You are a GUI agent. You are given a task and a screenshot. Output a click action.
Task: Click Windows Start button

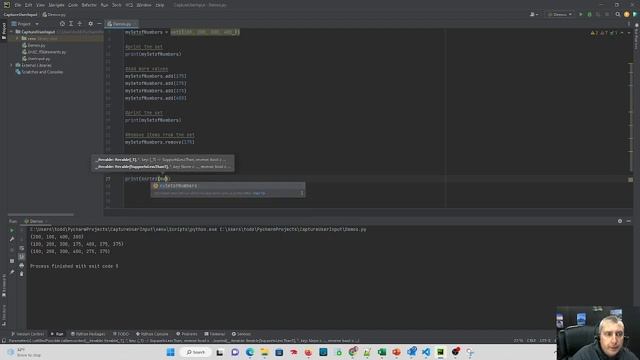coord(171,352)
